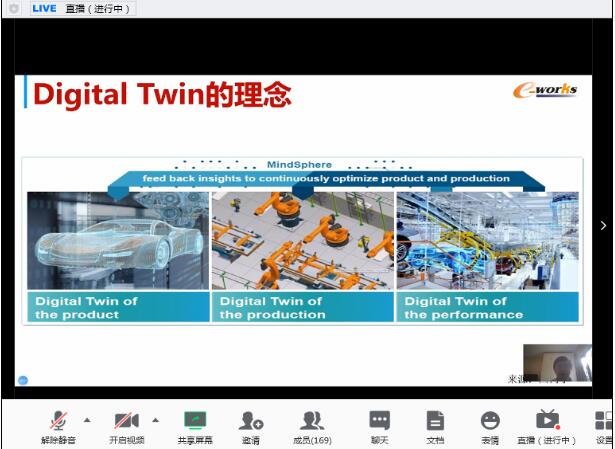Open the Emoji reactions (表情) icon
The height and width of the screenshot is (449, 615).
tap(490, 422)
